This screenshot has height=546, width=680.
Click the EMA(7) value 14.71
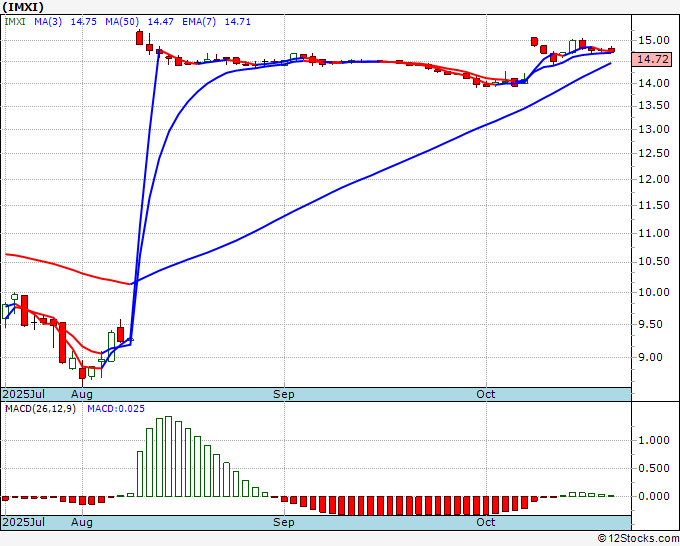pyautogui.click(x=238, y=22)
